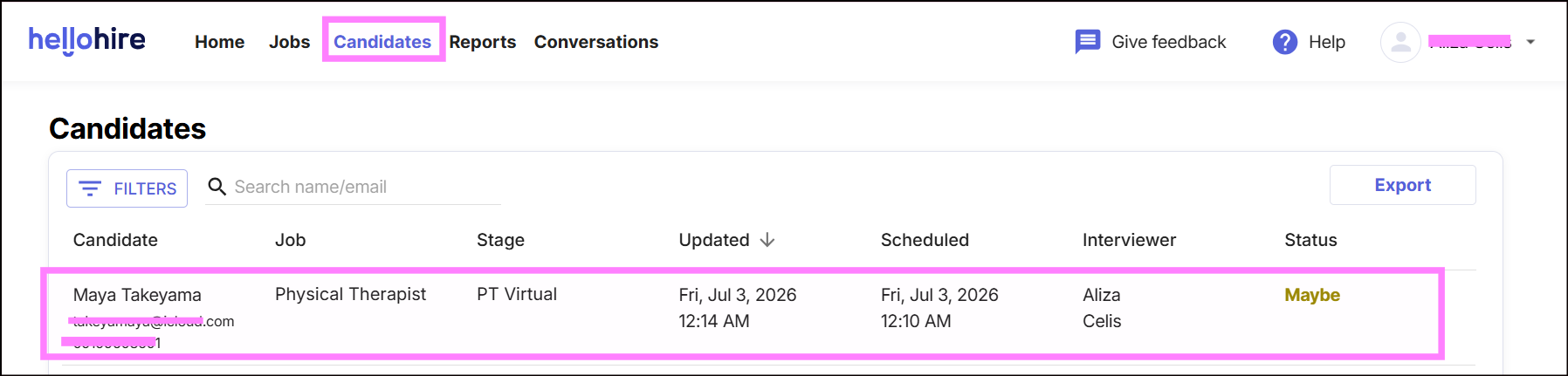
Task: Go to the Jobs page
Action: point(289,42)
